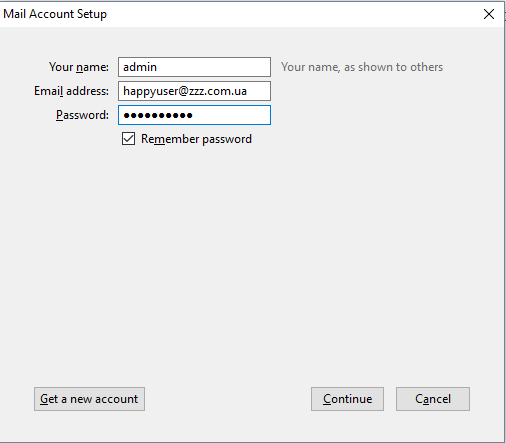The image size is (506, 443).
Task: Click on happyuser@zzz.com.ua text in email field
Action: point(185,91)
